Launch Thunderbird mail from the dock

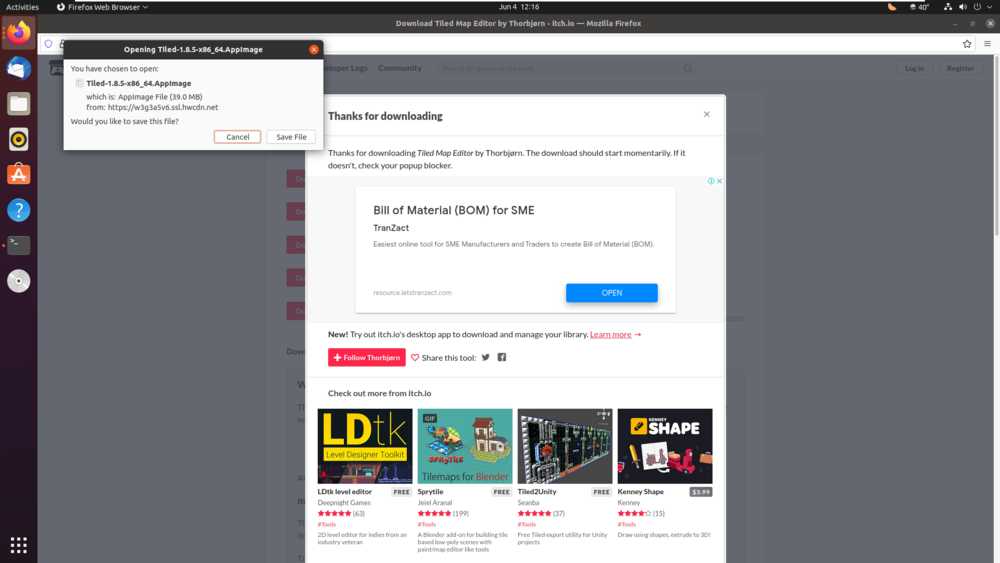[18, 68]
